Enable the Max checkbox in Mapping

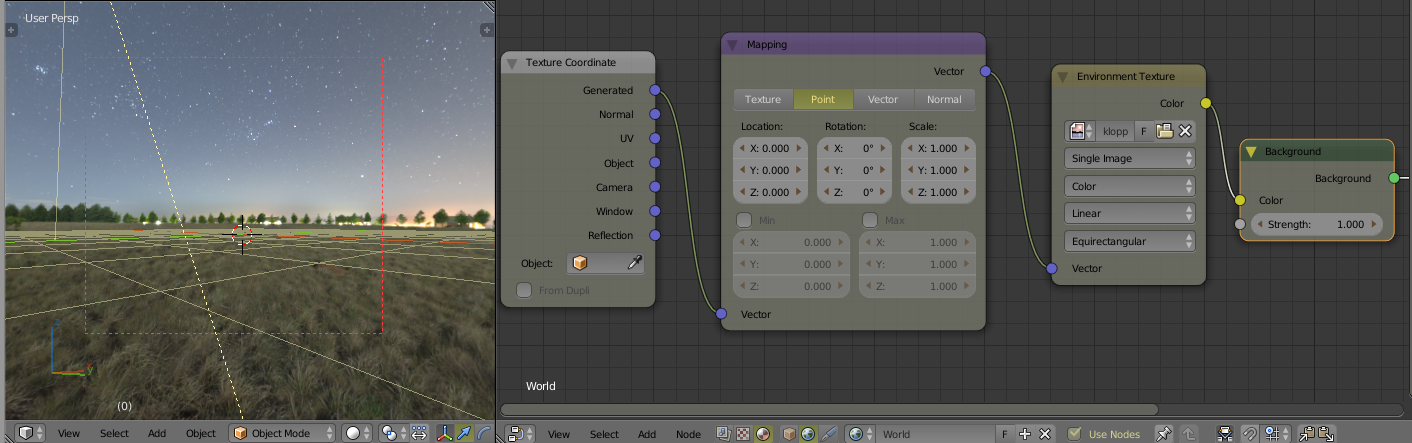tap(870, 220)
